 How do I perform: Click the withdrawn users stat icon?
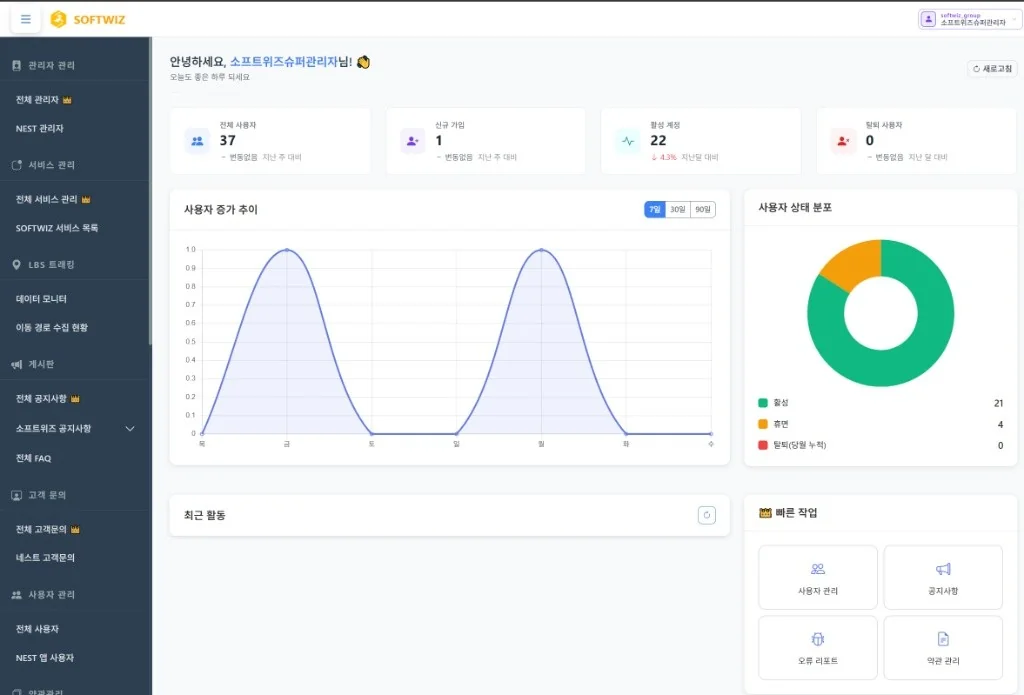click(843, 141)
